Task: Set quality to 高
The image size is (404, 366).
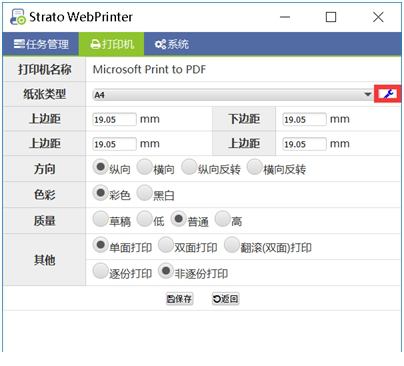Action: [222, 219]
